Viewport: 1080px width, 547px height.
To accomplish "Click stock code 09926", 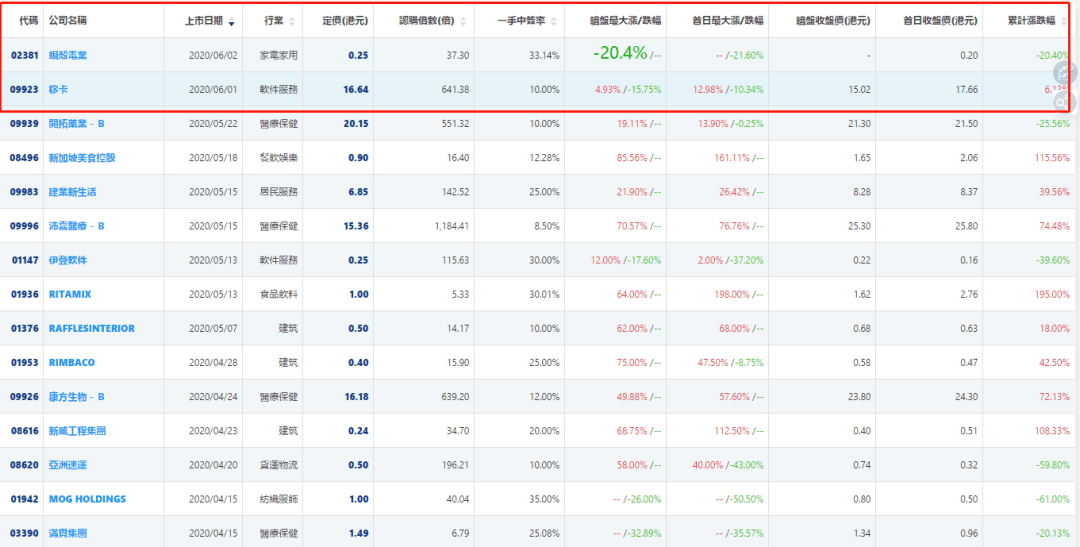I will click(24, 397).
